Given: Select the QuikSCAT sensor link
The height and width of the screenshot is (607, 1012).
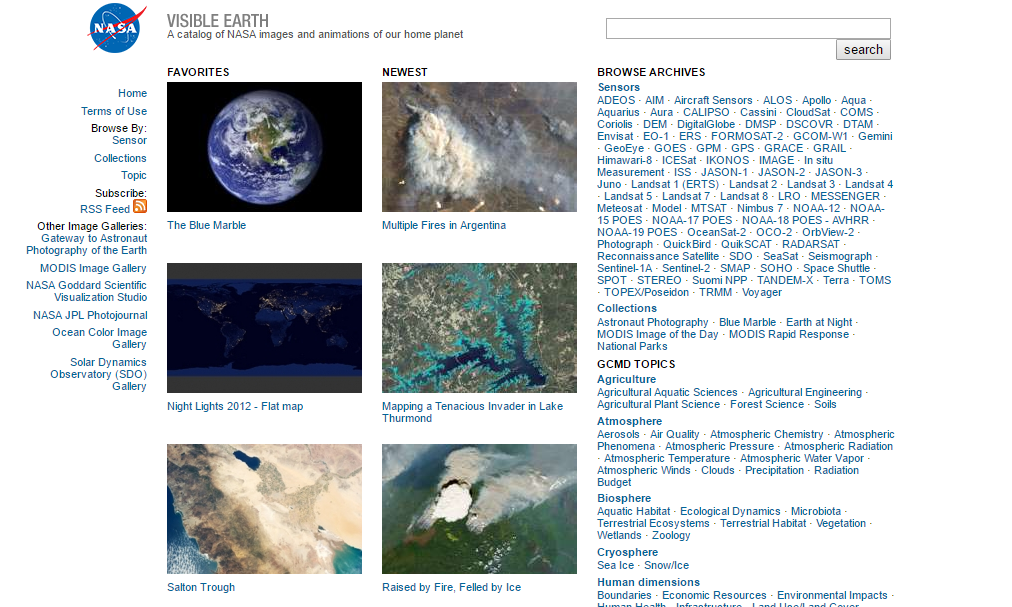Looking at the screenshot, I should click(x=746, y=244).
